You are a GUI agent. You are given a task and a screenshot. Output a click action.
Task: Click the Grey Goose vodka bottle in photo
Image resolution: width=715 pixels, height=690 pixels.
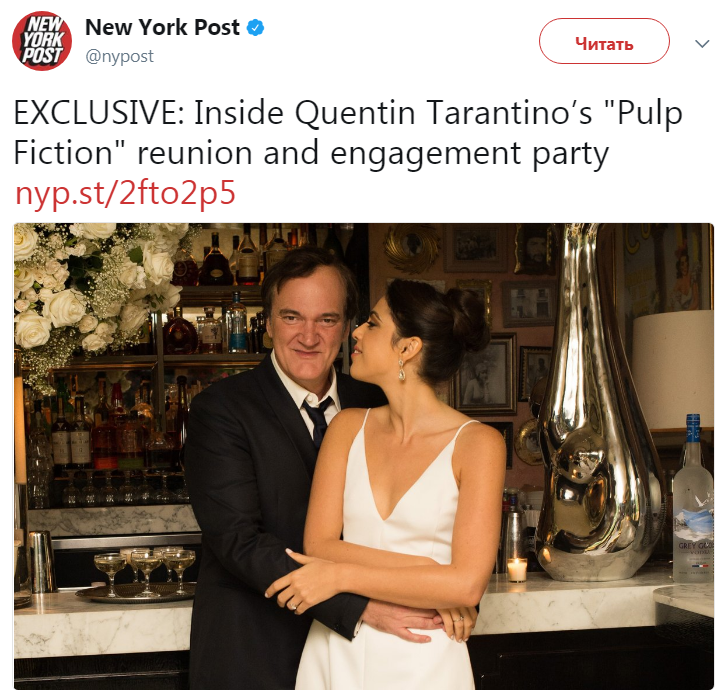click(x=693, y=499)
